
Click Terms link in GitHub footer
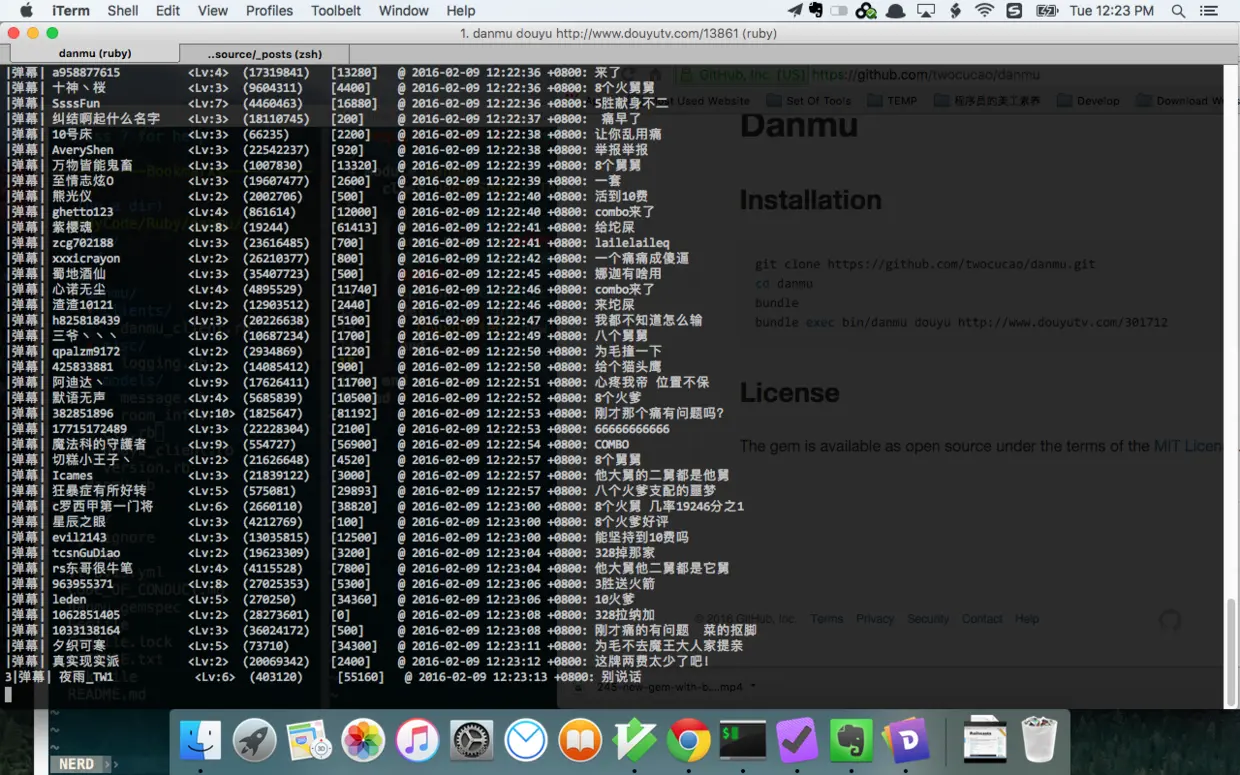pyautogui.click(x=827, y=619)
